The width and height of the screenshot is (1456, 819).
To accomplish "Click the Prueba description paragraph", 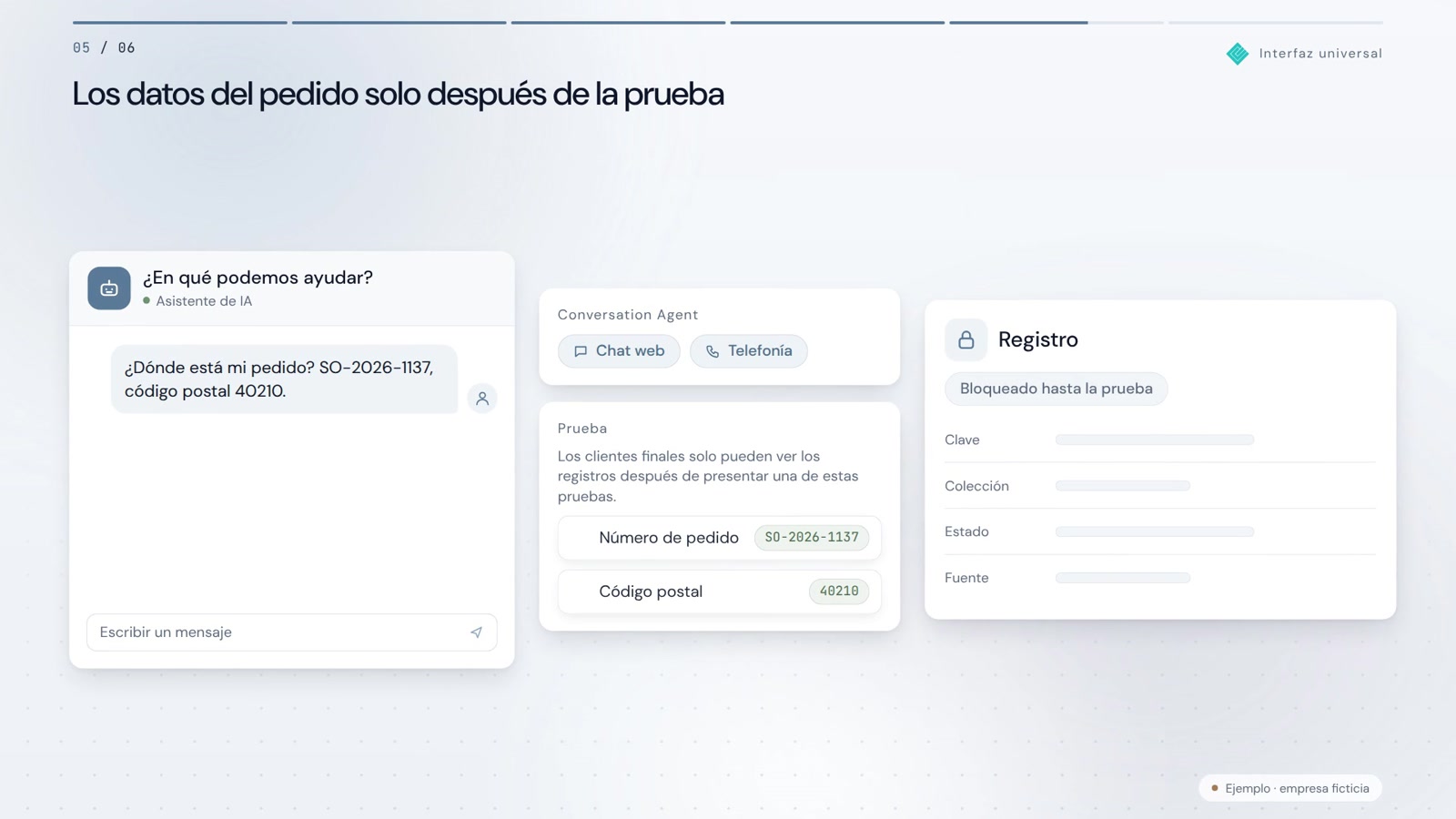I will coord(708,476).
